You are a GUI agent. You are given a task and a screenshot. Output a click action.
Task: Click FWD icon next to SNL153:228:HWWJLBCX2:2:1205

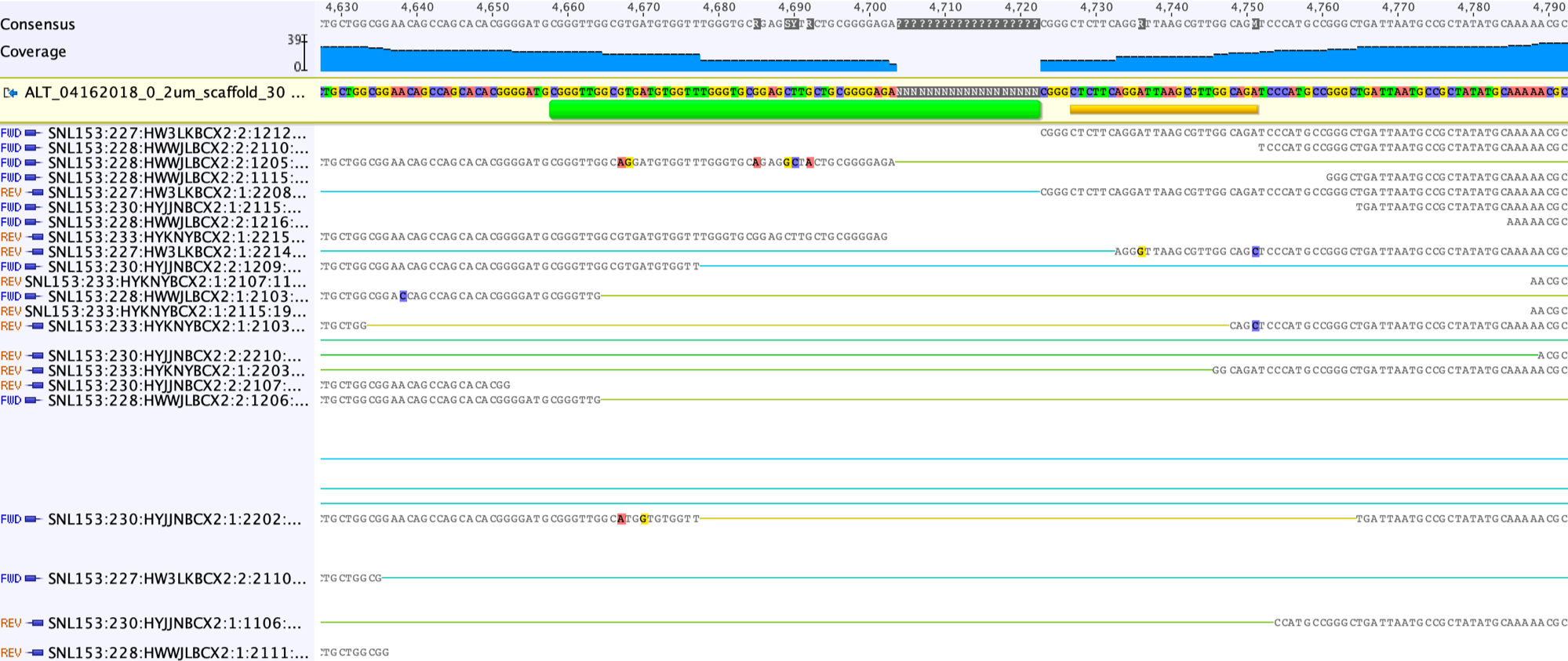point(34,163)
